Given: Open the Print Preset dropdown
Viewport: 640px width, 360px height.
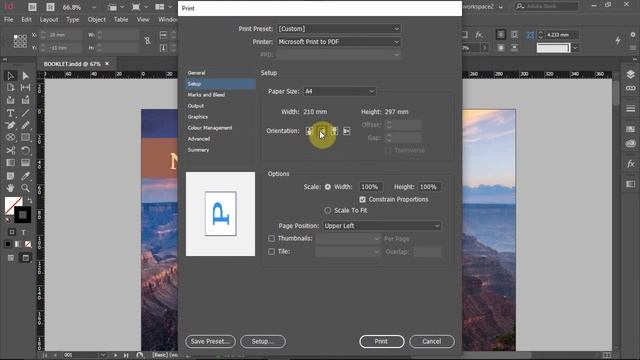Looking at the screenshot, I should [x=339, y=29].
